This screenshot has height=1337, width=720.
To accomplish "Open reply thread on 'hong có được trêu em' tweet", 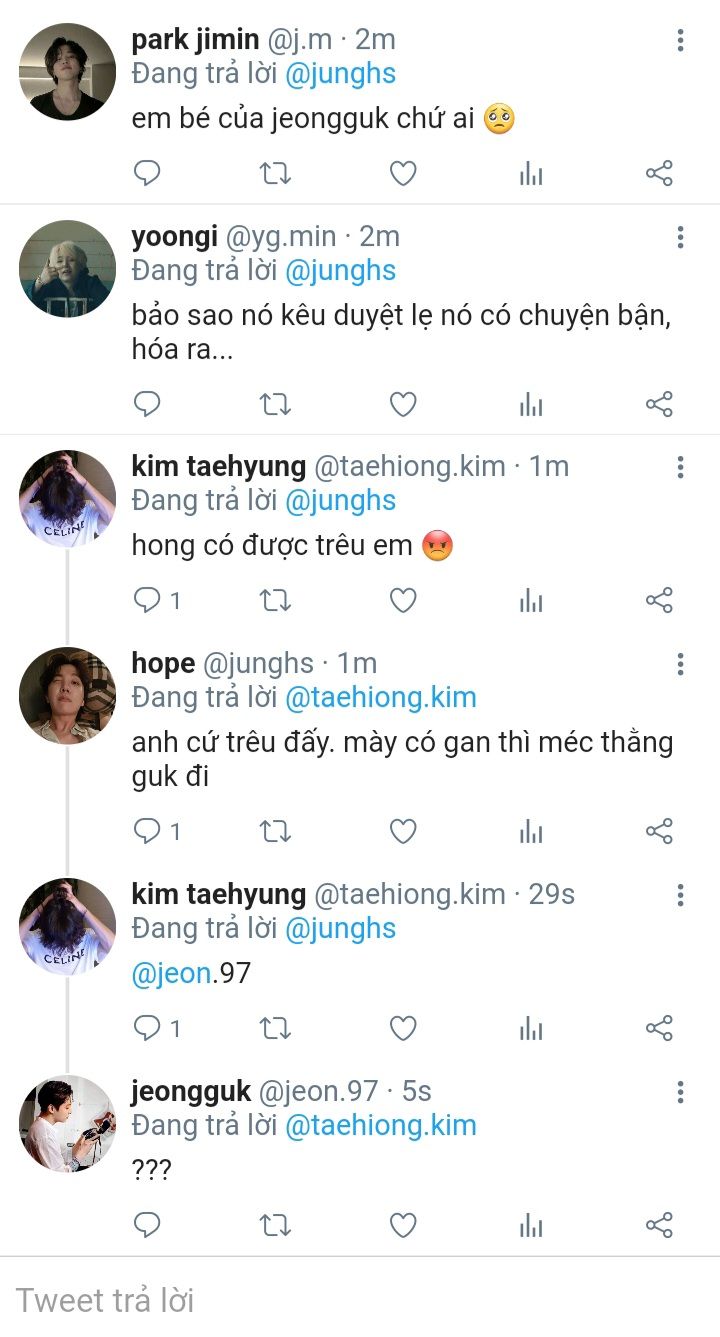I will click(x=148, y=600).
